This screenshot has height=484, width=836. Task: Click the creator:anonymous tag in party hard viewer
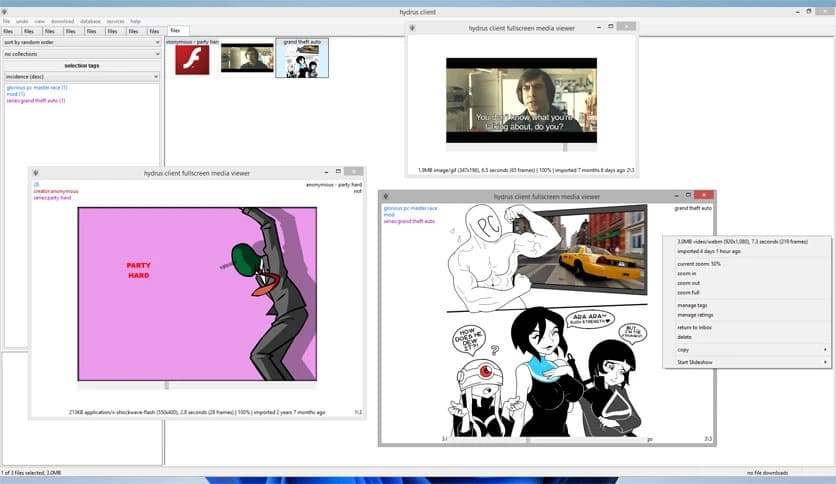(x=56, y=191)
